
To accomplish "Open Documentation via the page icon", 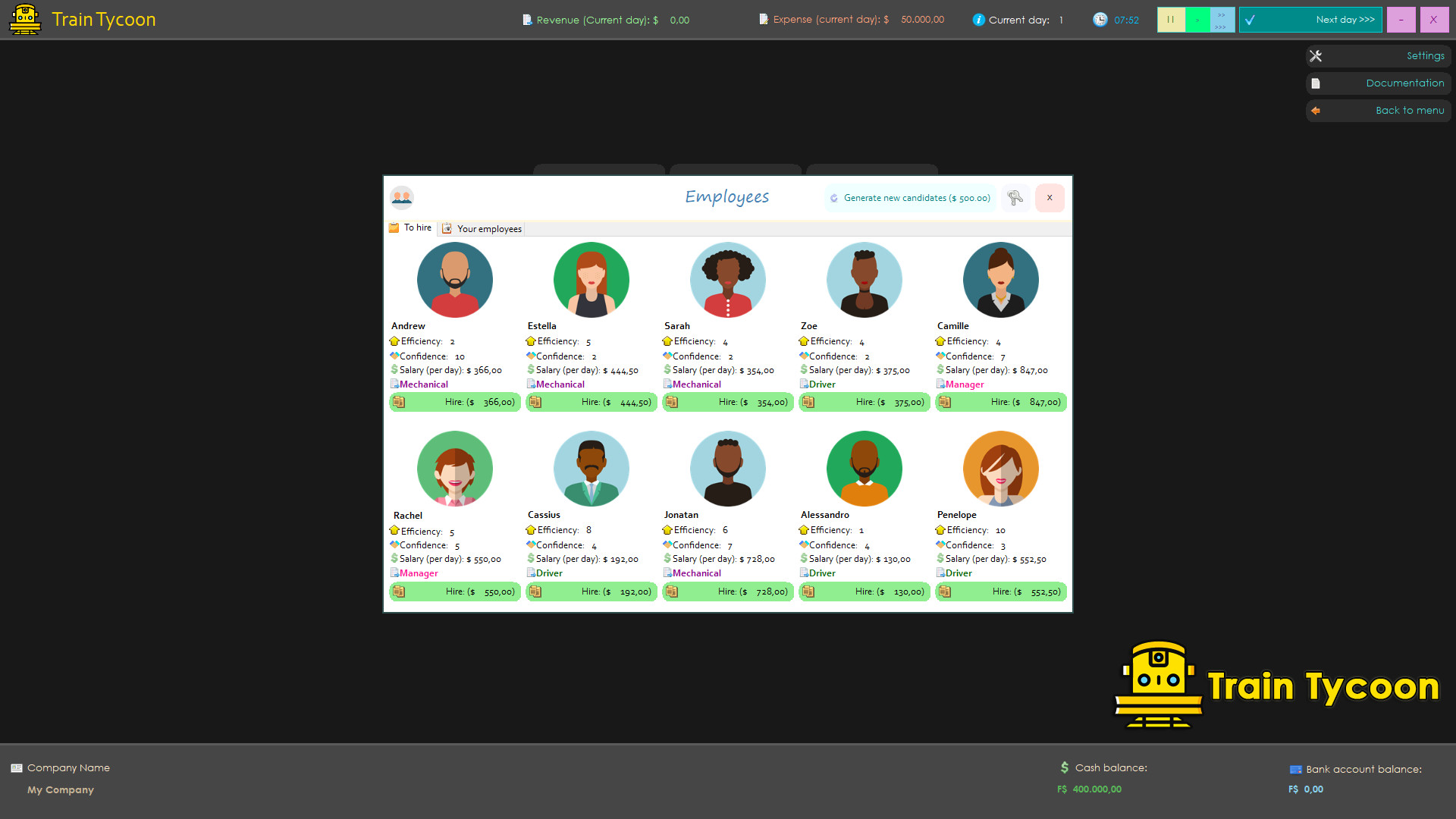I will click(x=1316, y=83).
